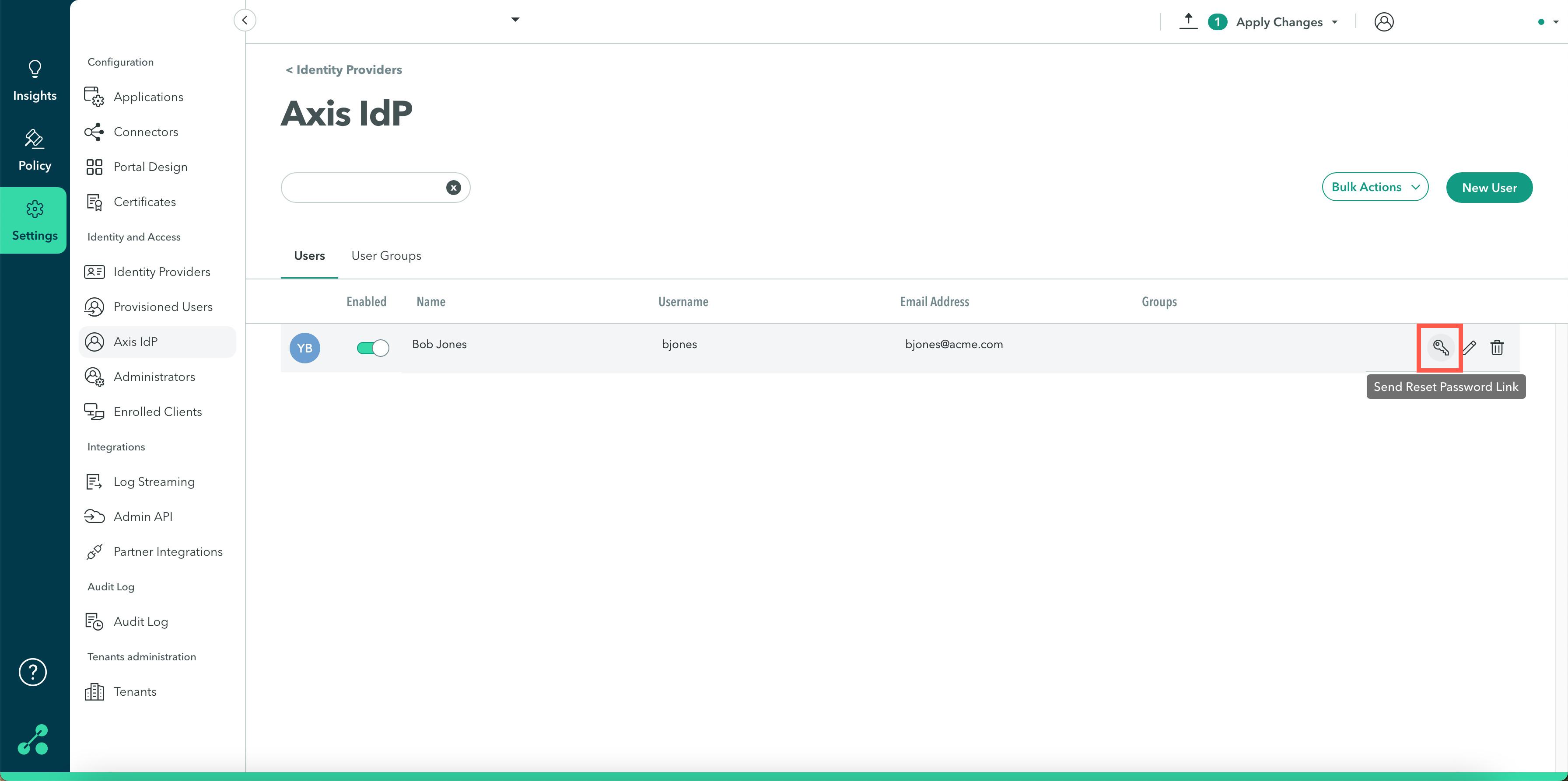Screen dimensions: 1568x781
Task: Click the pencil edit icon for Bob Jones
Action: 1469,347
